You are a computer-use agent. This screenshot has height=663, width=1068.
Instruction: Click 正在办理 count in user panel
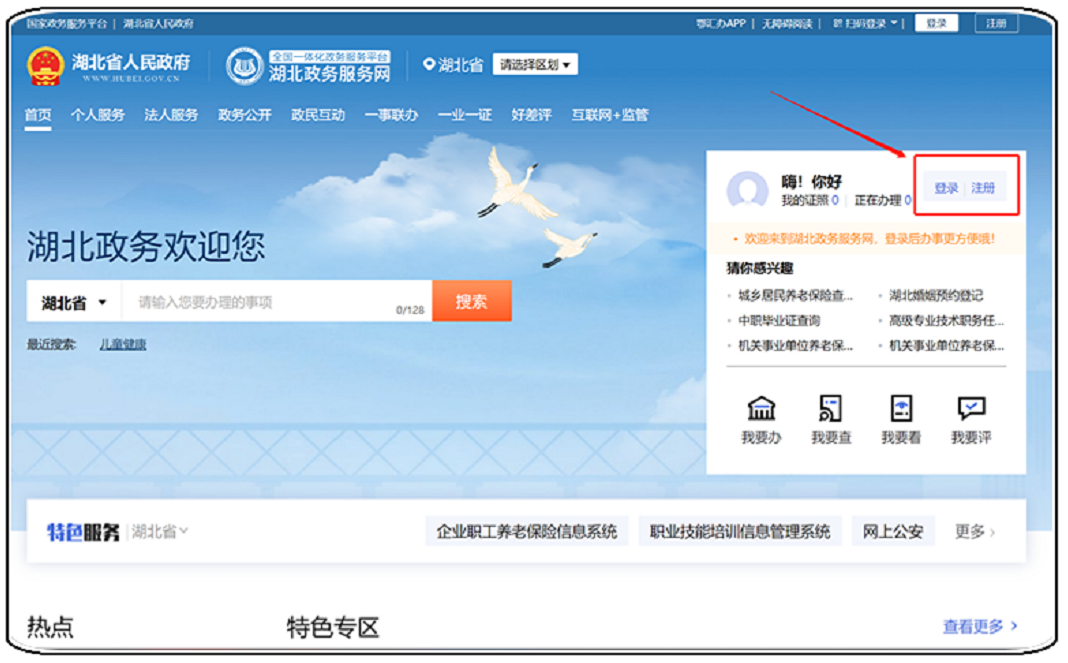883,200
